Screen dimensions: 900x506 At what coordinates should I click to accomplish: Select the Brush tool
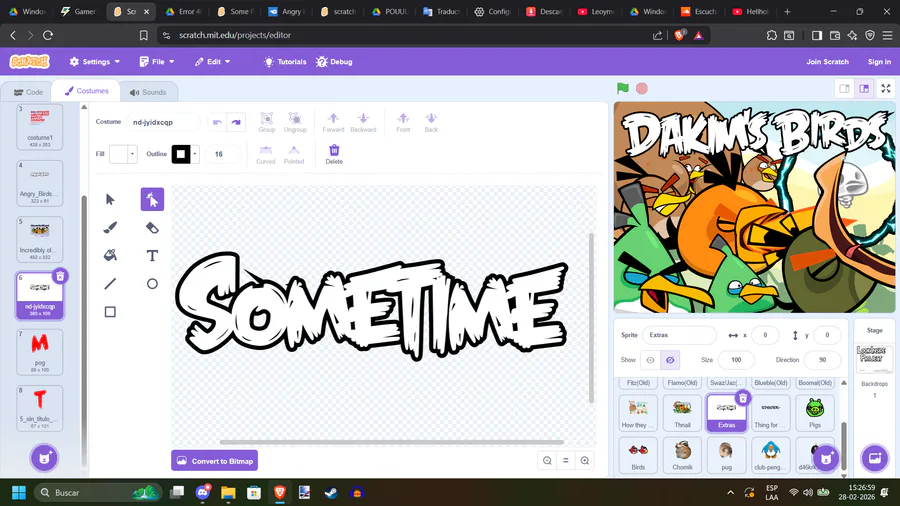coord(110,228)
